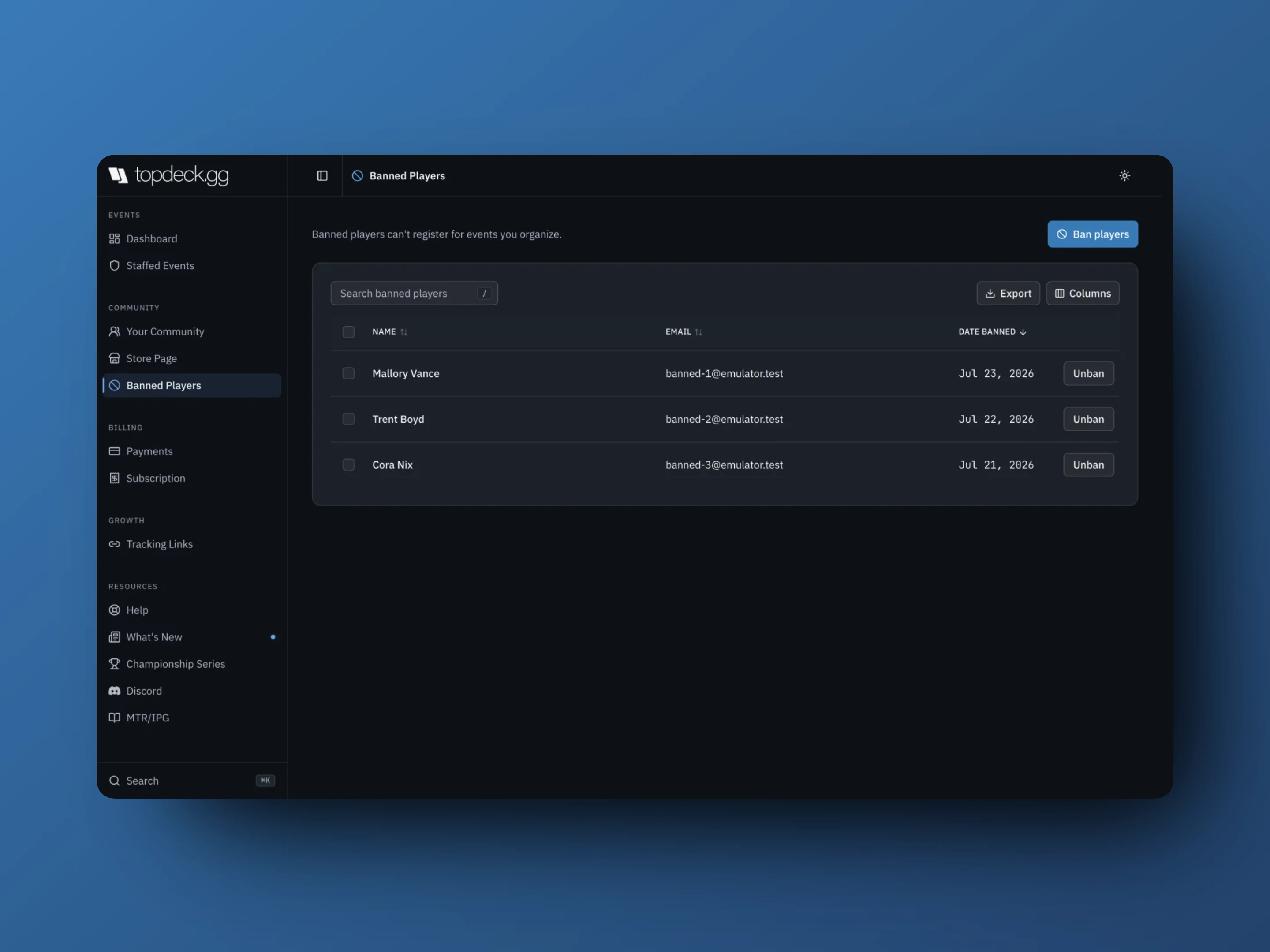Sort the table by the Email column

tap(684, 332)
